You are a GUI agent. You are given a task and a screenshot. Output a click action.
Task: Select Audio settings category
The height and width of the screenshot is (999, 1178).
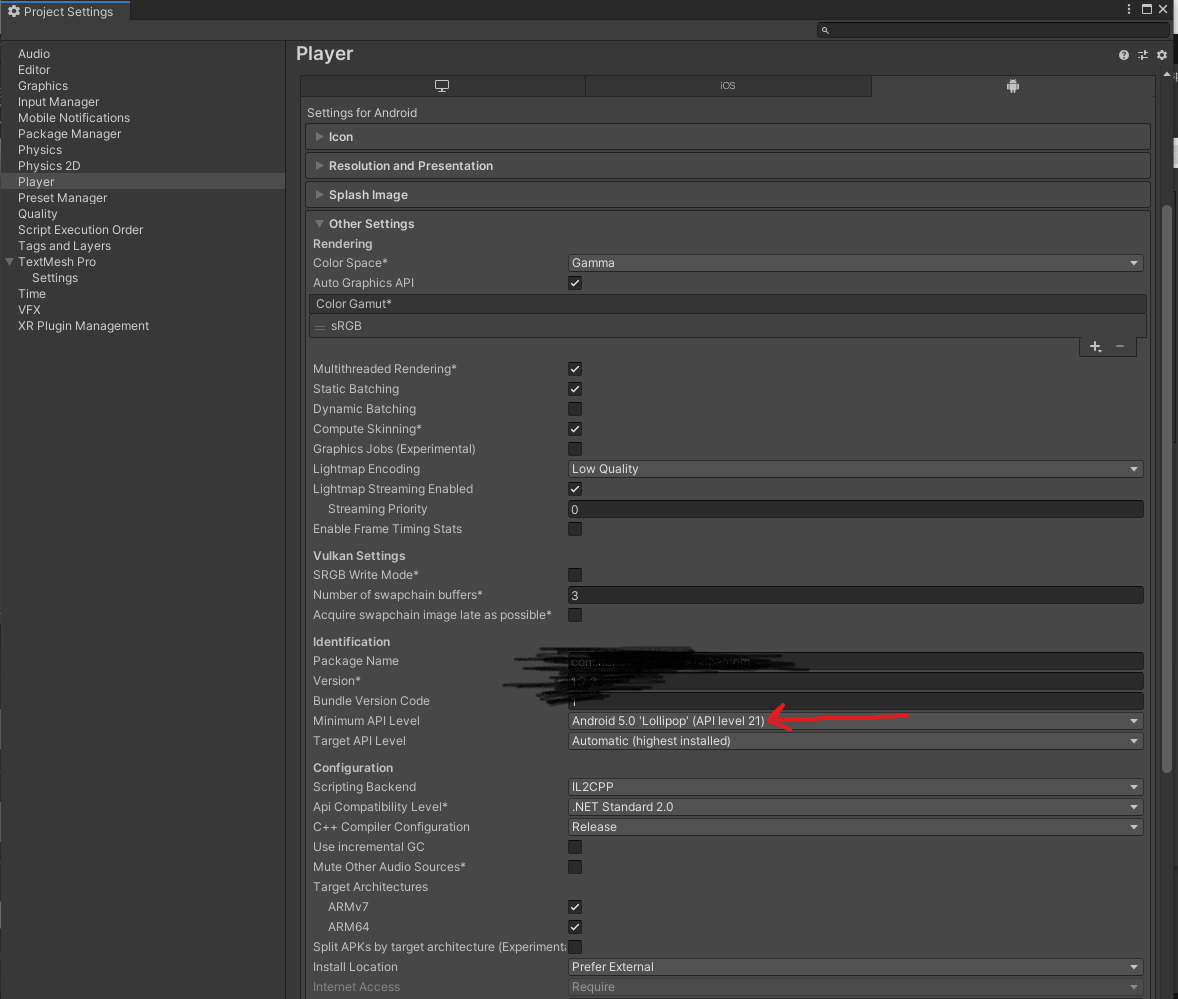[34, 54]
